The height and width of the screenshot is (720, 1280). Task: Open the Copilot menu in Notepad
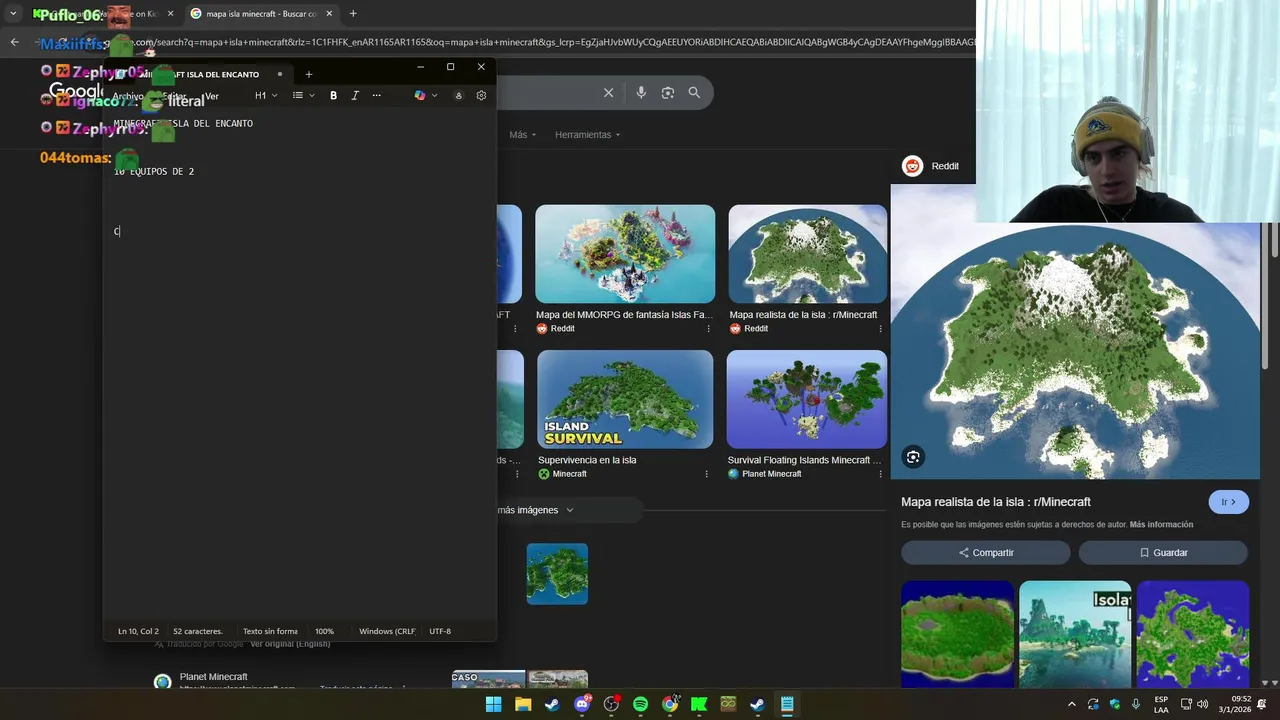coord(420,95)
